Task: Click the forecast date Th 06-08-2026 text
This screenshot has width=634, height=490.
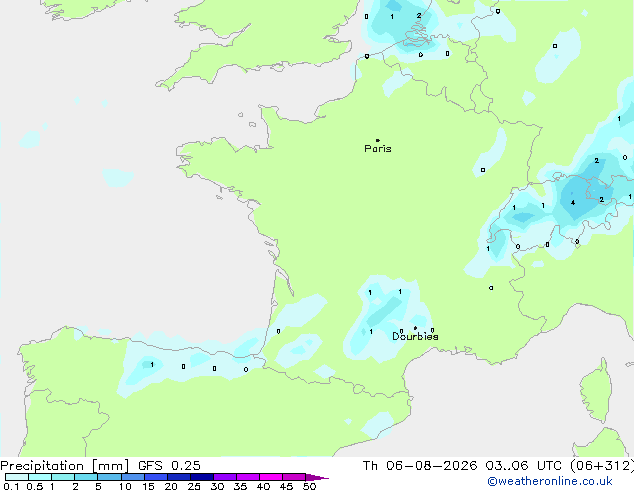Action: [420, 466]
